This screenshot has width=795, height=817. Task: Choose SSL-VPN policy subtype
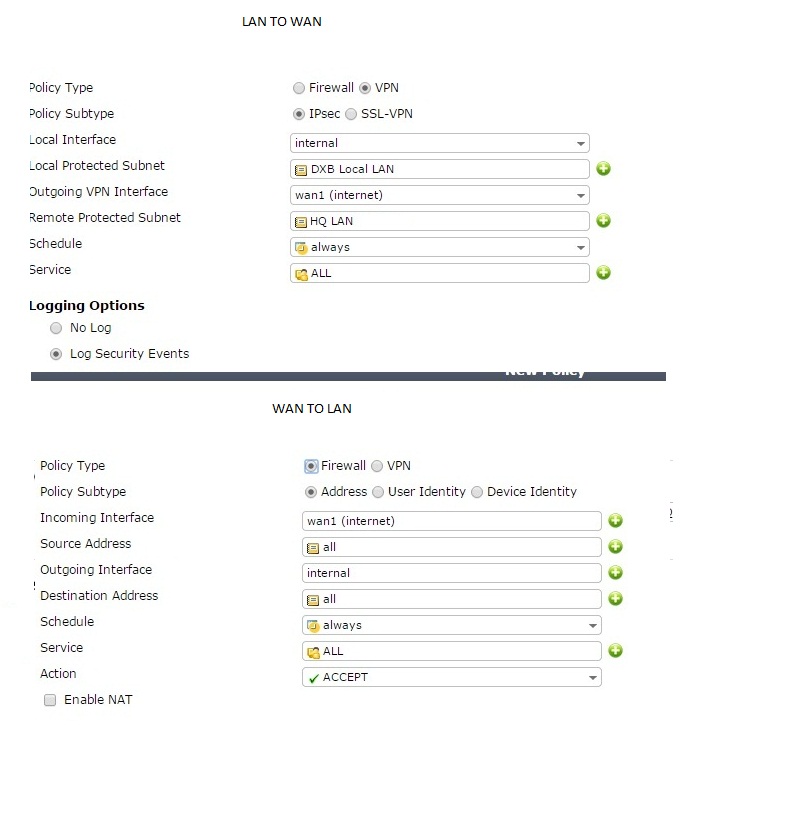pos(351,114)
